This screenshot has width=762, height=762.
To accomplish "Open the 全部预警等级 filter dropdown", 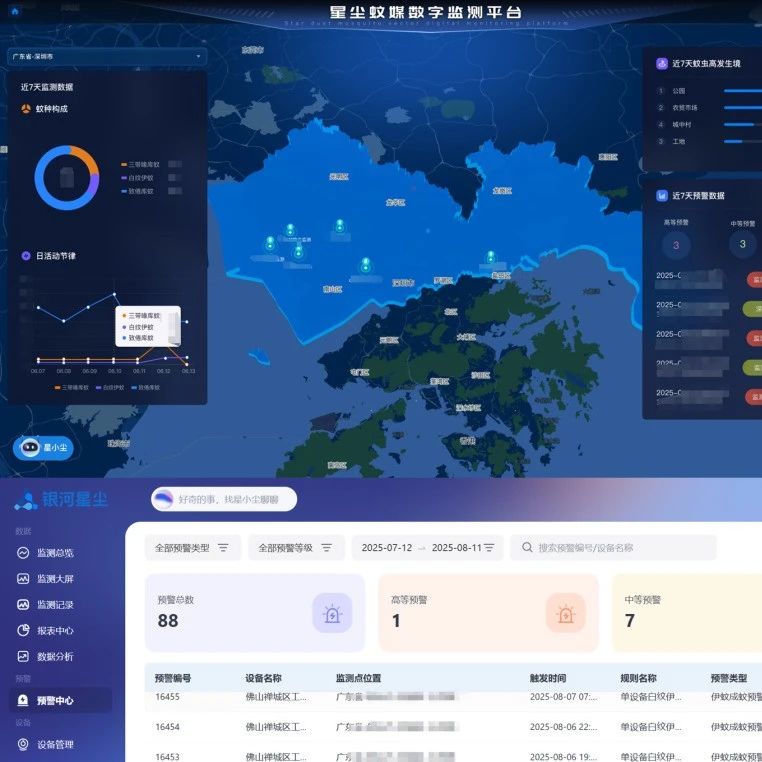I will click(x=296, y=548).
